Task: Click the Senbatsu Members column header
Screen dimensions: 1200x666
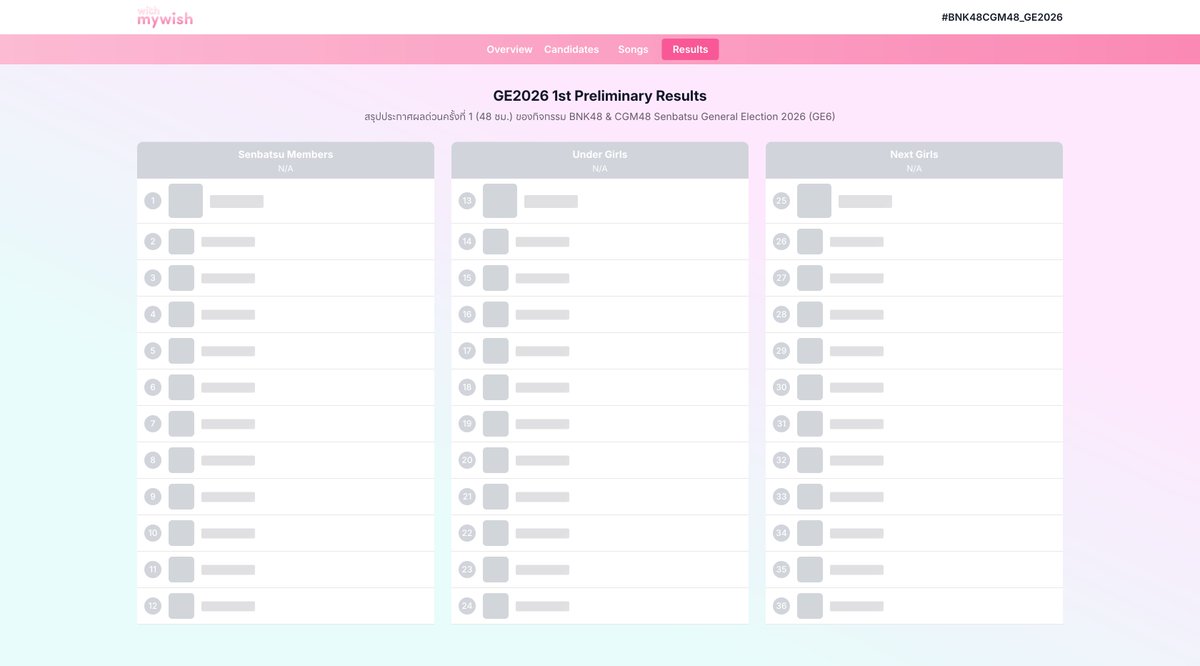Action: [286, 160]
